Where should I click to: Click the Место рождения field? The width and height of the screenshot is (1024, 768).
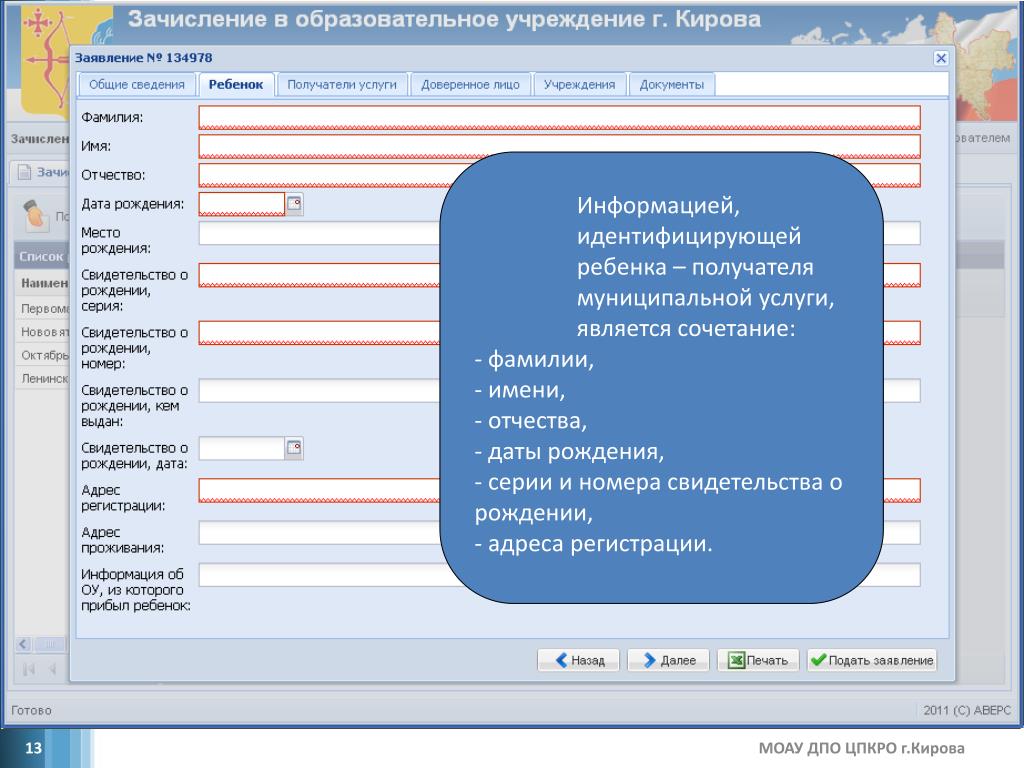560,233
